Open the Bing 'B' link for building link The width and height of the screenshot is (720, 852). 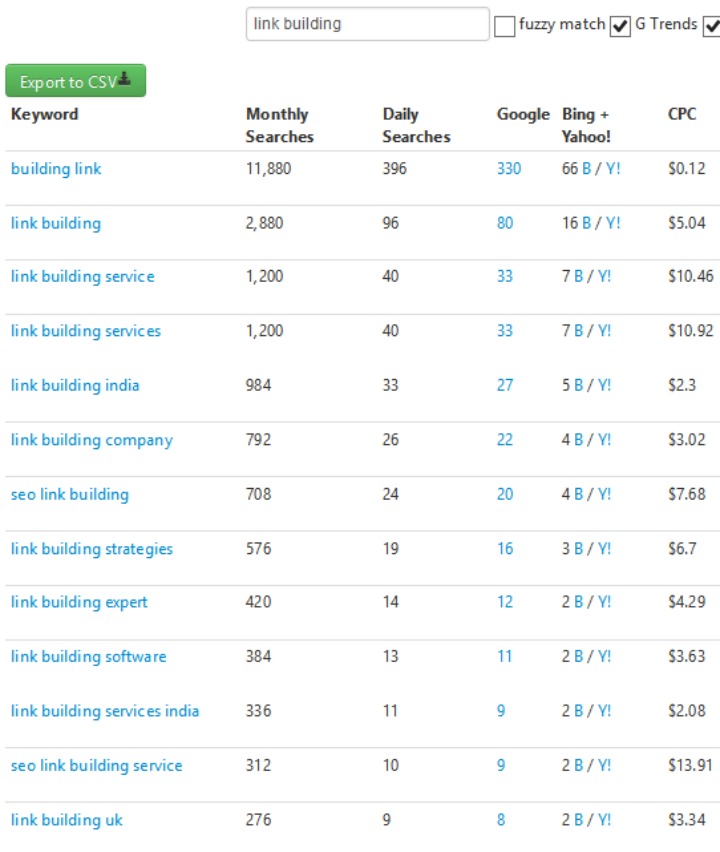click(x=587, y=169)
